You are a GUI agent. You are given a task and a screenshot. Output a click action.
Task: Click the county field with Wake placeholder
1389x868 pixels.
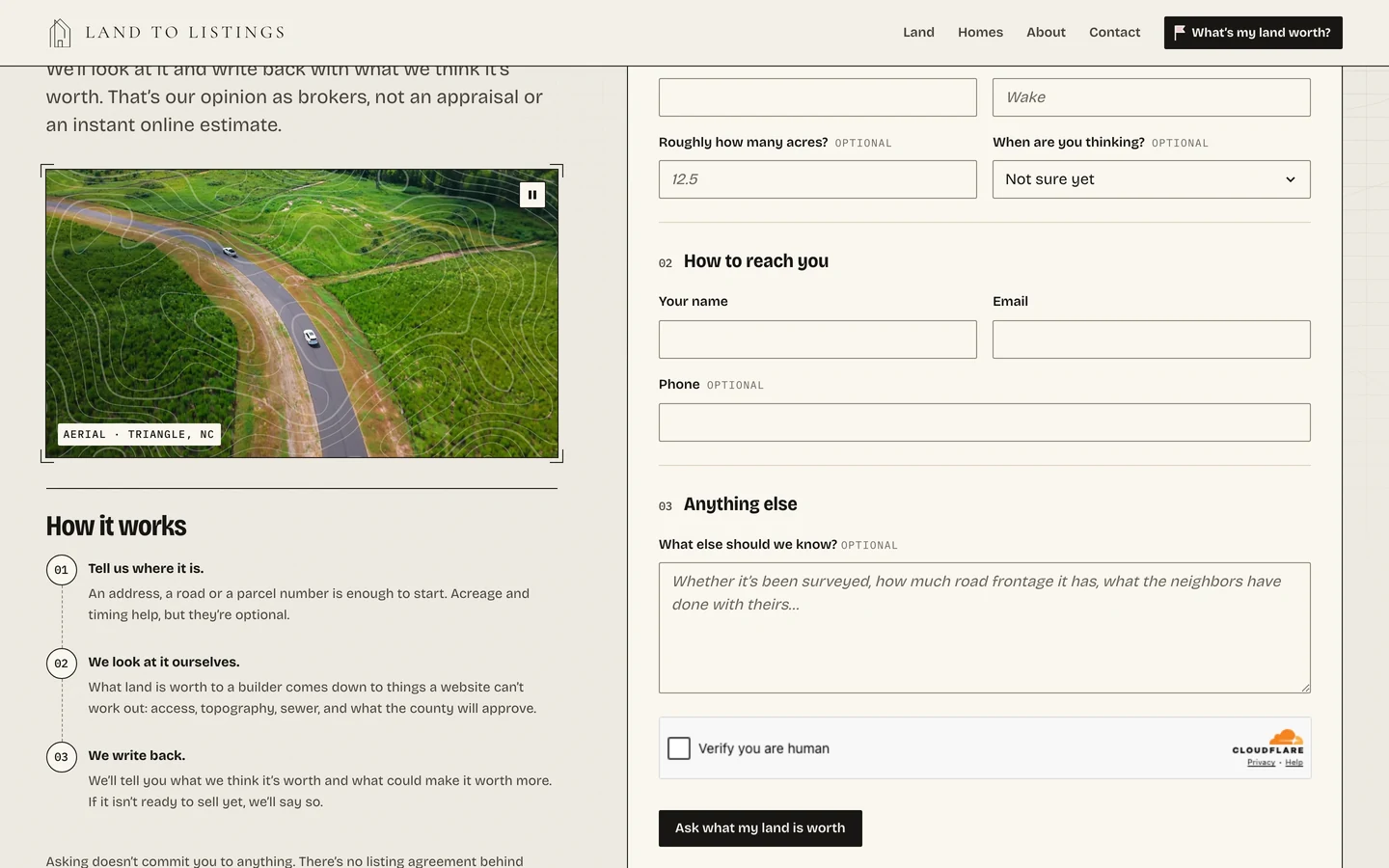point(1152,97)
